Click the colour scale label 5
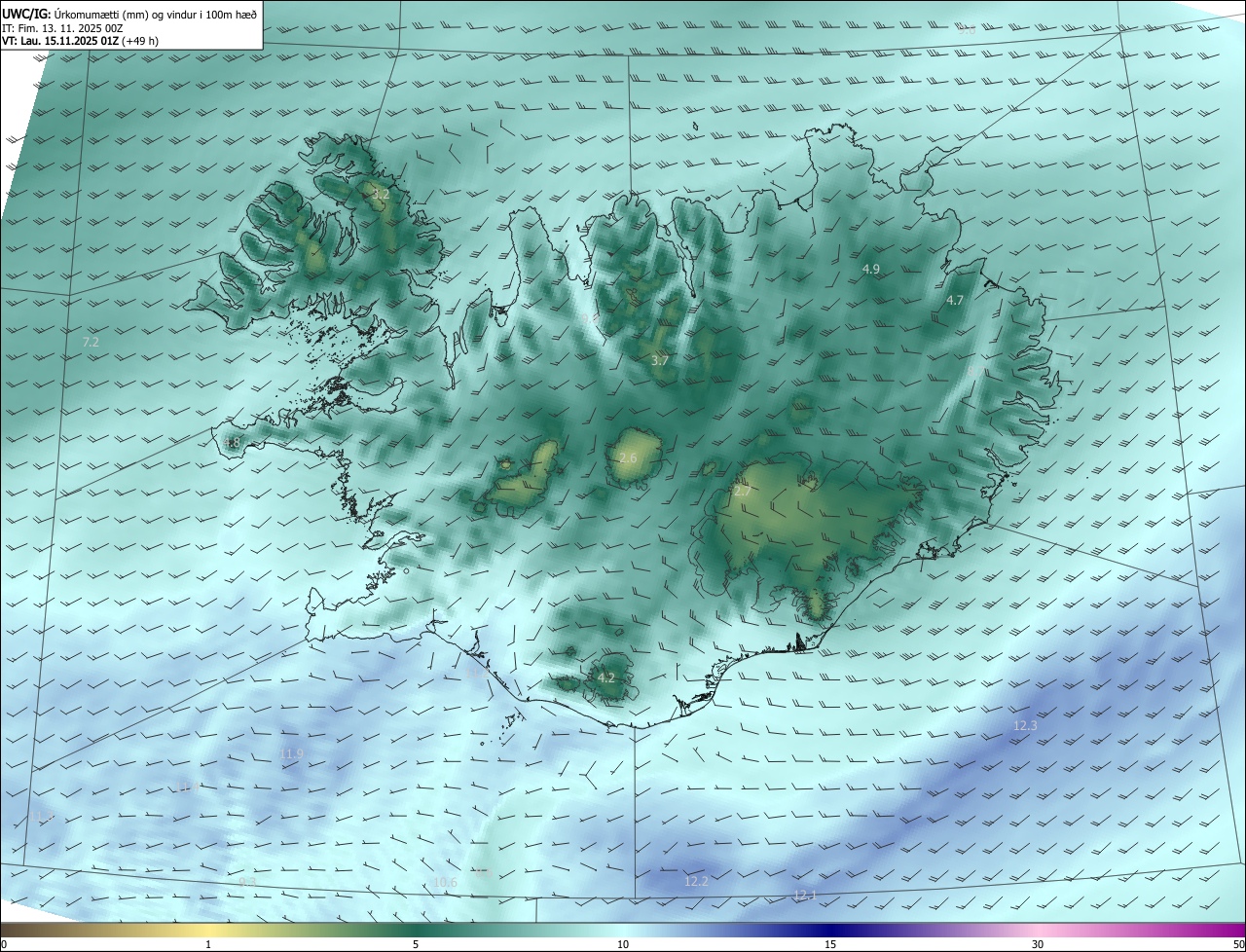1246x952 pixels. 416,944
